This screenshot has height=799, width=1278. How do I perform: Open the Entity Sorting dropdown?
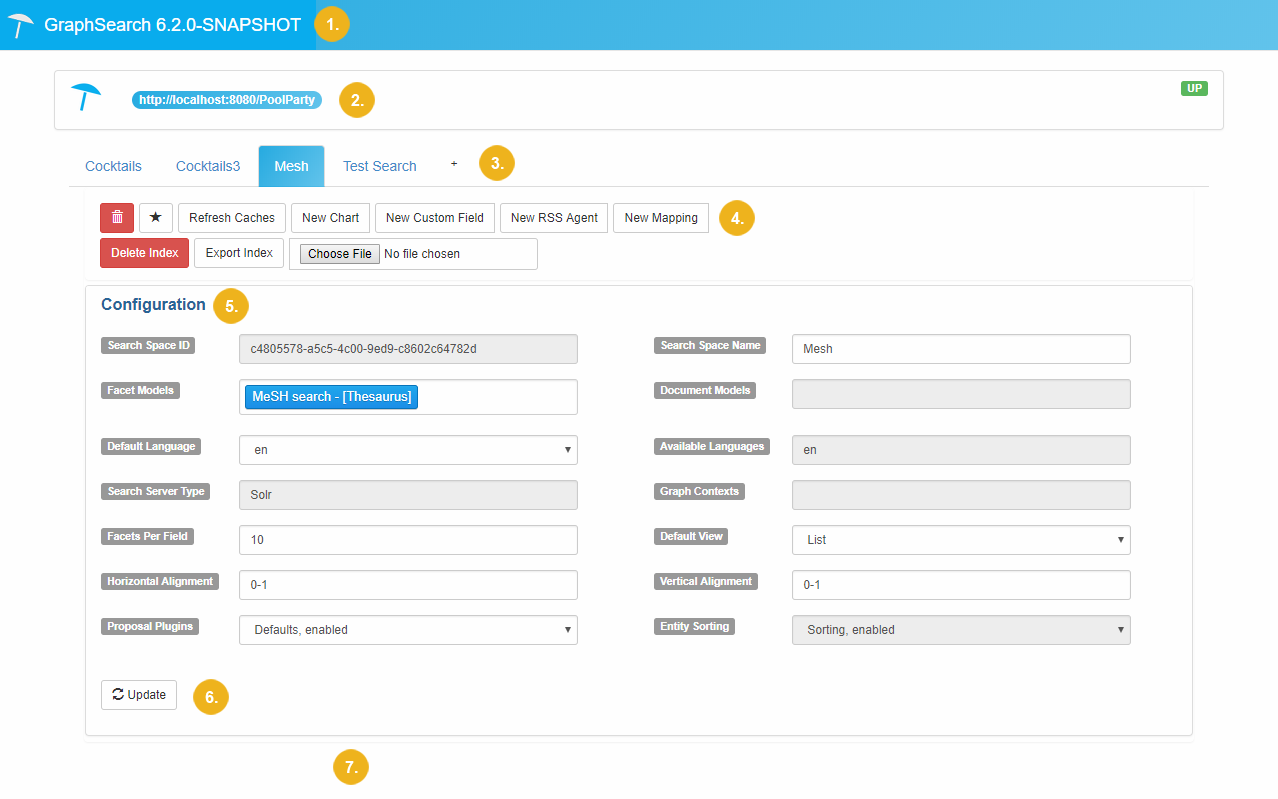[x=960, y=630]
